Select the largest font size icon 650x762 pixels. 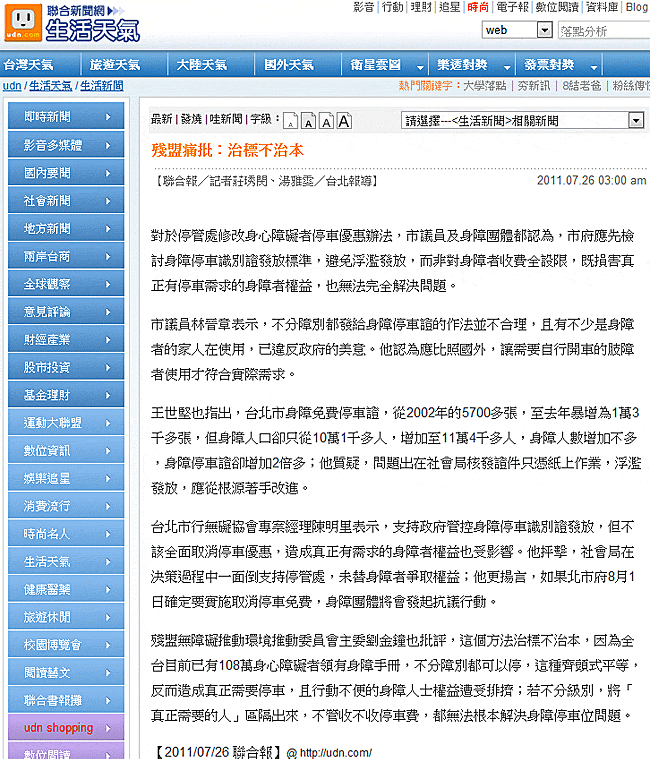[344, 121]
